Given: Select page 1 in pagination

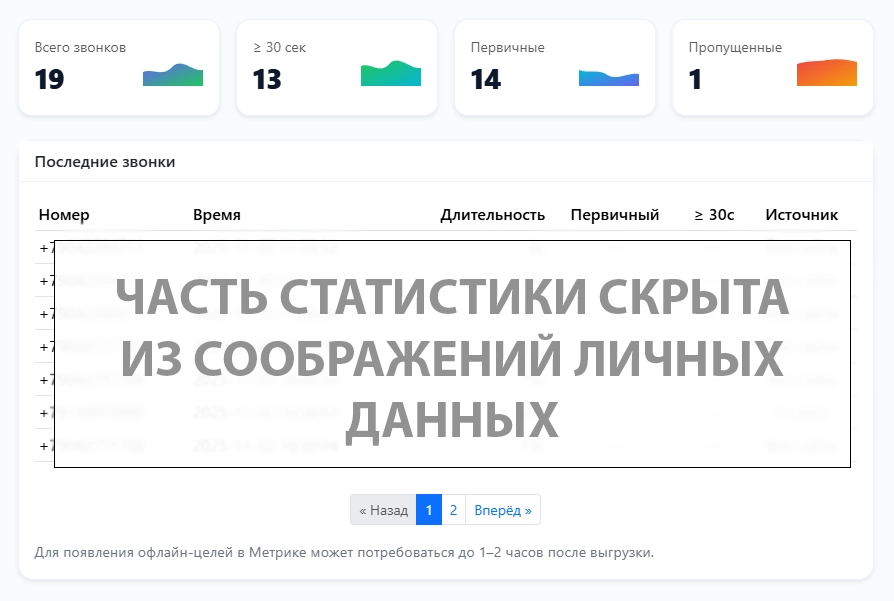Looking at the screenshot, I should coord(428,509).
